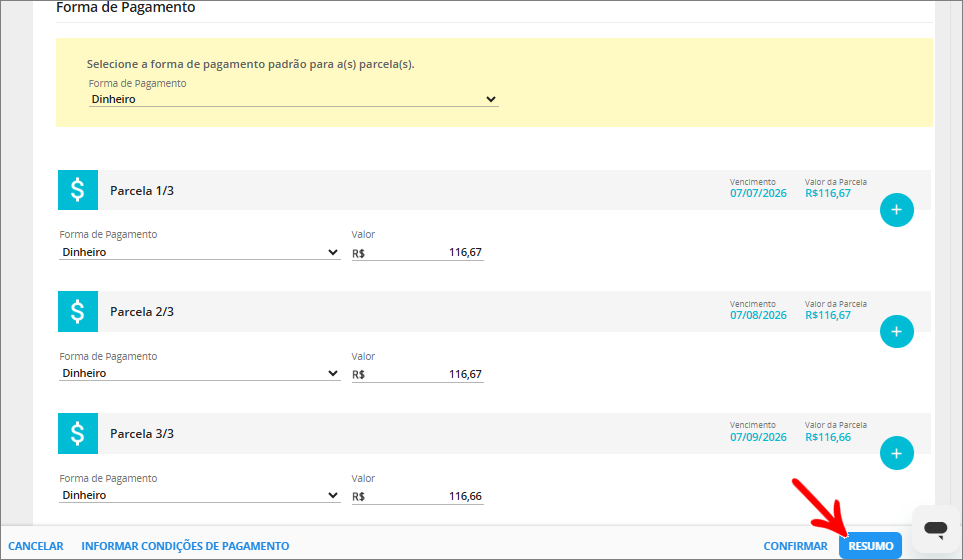This screenshot has height=560, width=963.
Task: Click the plus button for Parcela 2/3
Action: tap(896, 332)
